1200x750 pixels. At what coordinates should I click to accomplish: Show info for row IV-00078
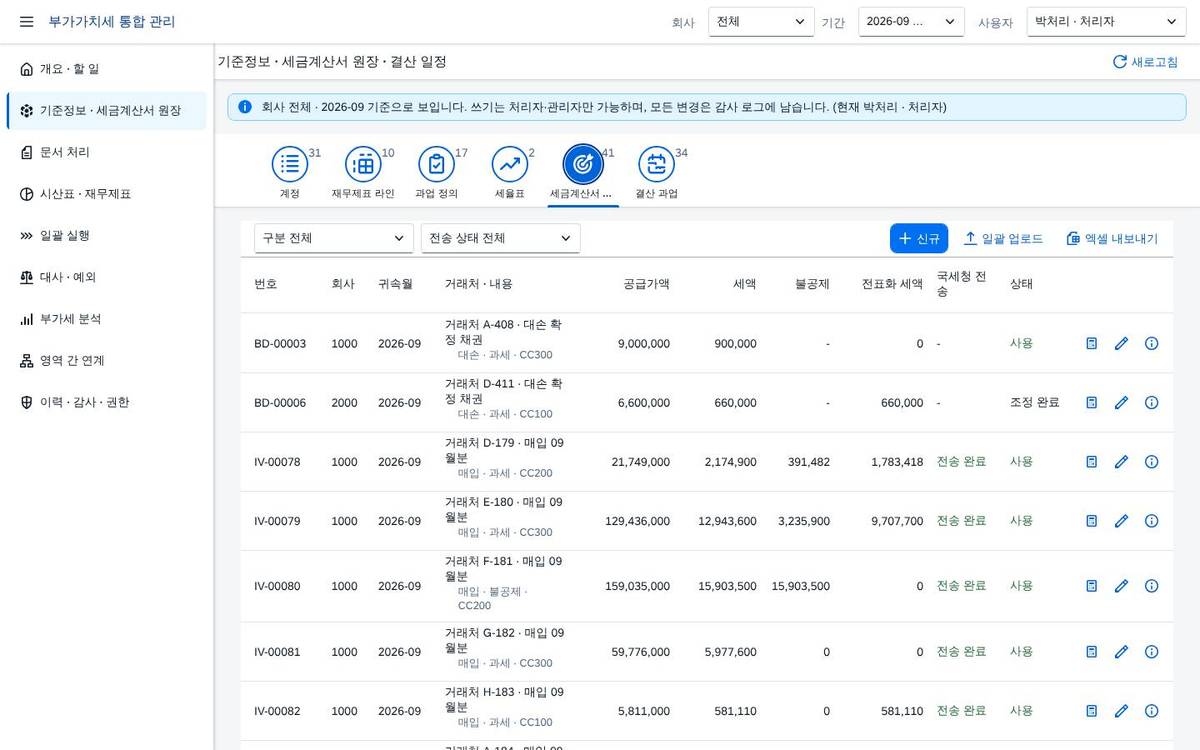[1151, 462]
